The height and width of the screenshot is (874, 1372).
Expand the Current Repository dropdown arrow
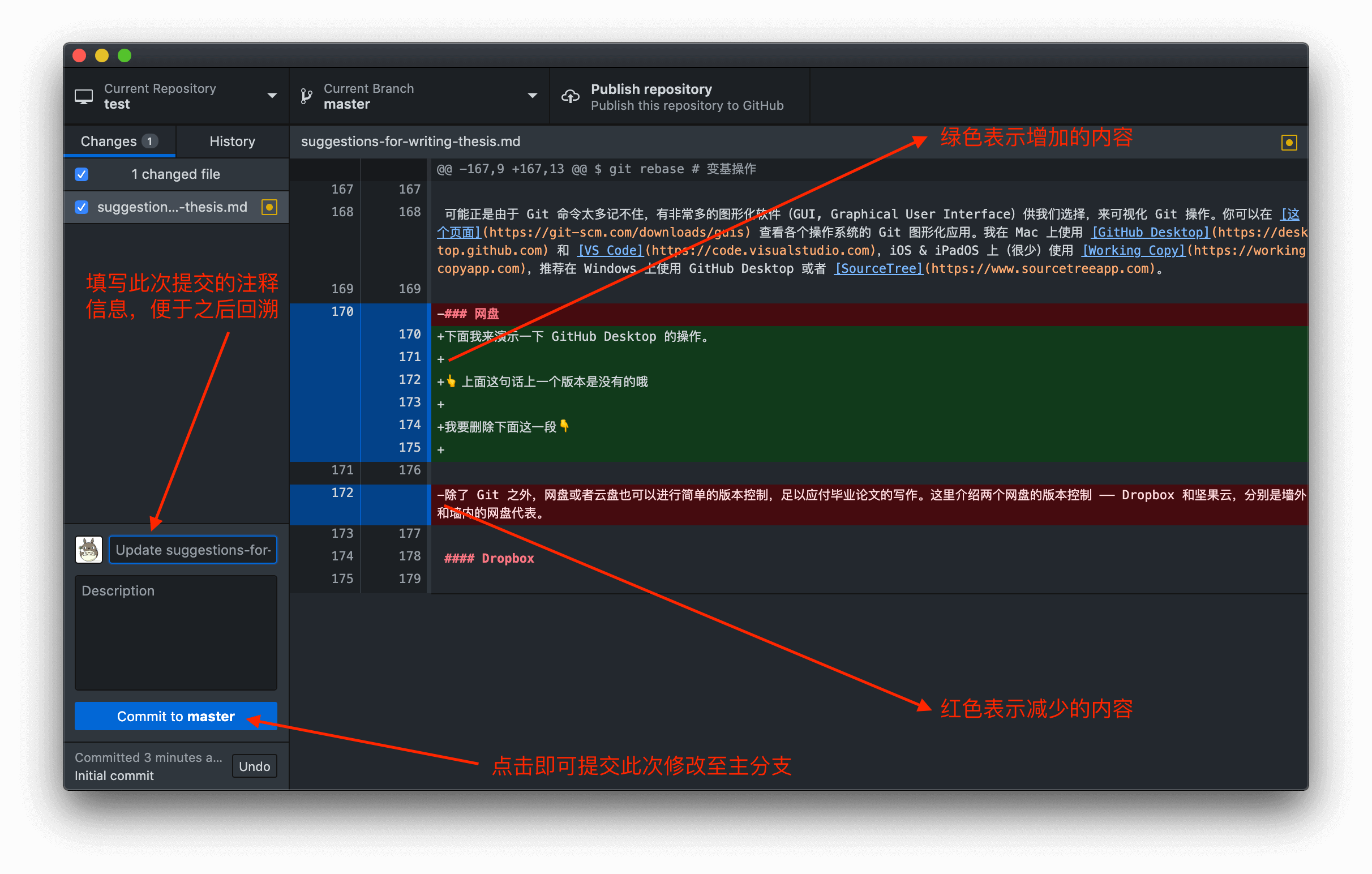(272, 96)
